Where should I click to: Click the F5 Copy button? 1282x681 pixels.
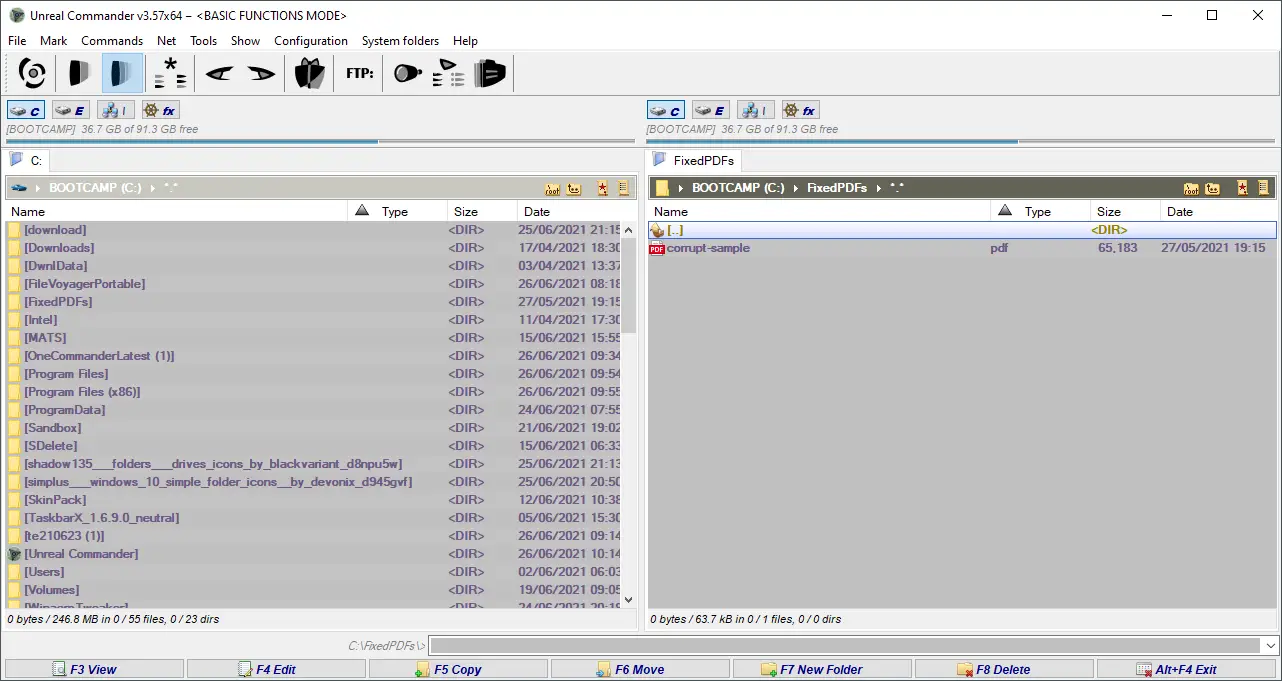[x=458, y=669]
